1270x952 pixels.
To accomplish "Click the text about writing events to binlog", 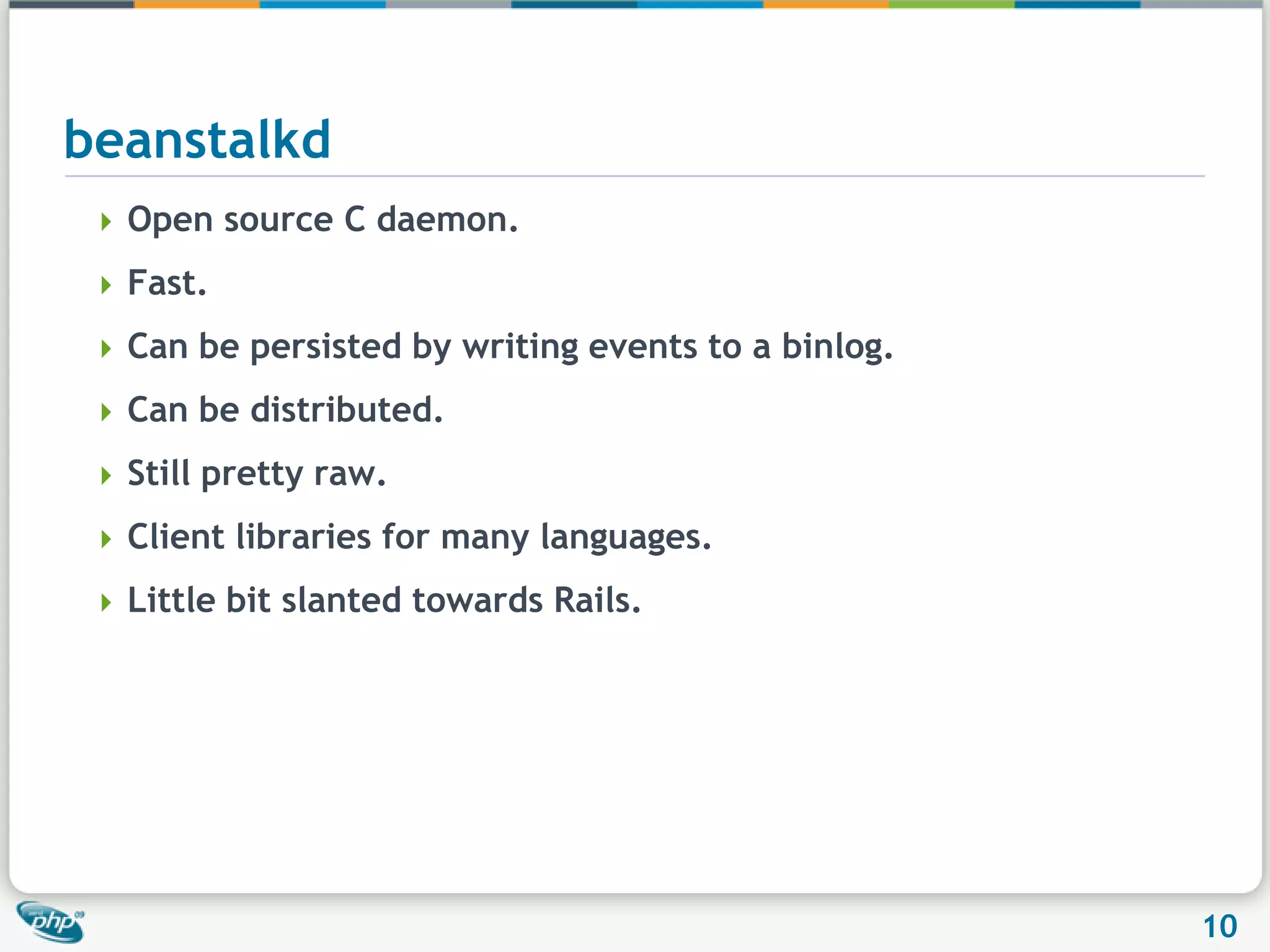I will click(510, 346).
